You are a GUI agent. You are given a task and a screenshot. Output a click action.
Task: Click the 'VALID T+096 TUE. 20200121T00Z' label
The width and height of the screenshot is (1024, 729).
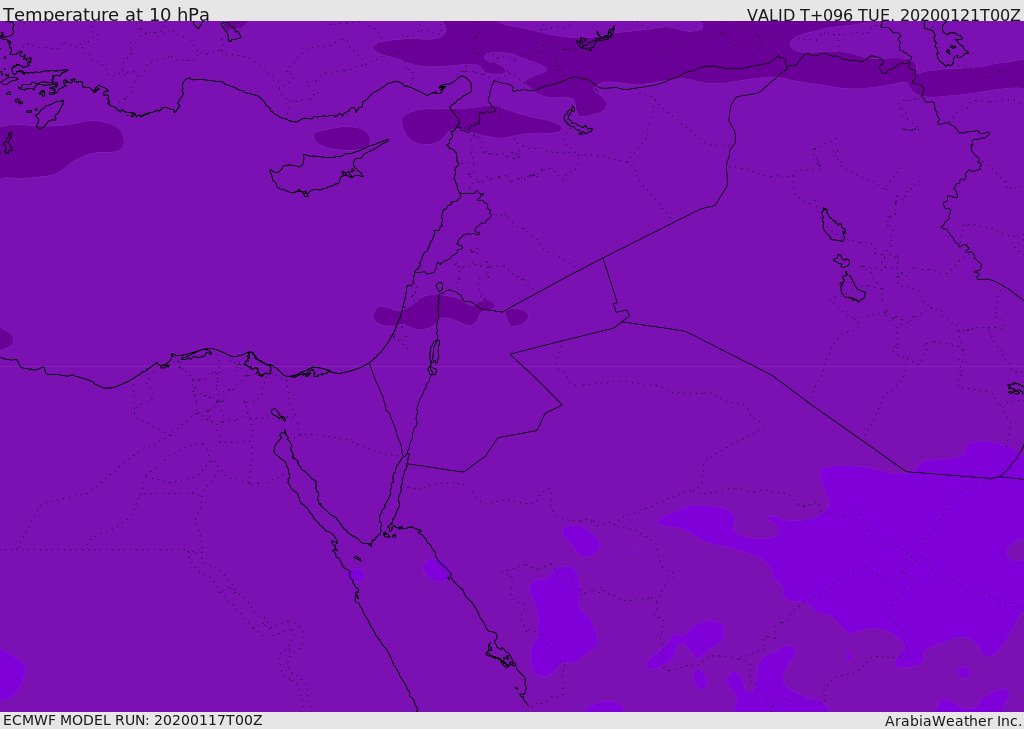coord(883,14)
